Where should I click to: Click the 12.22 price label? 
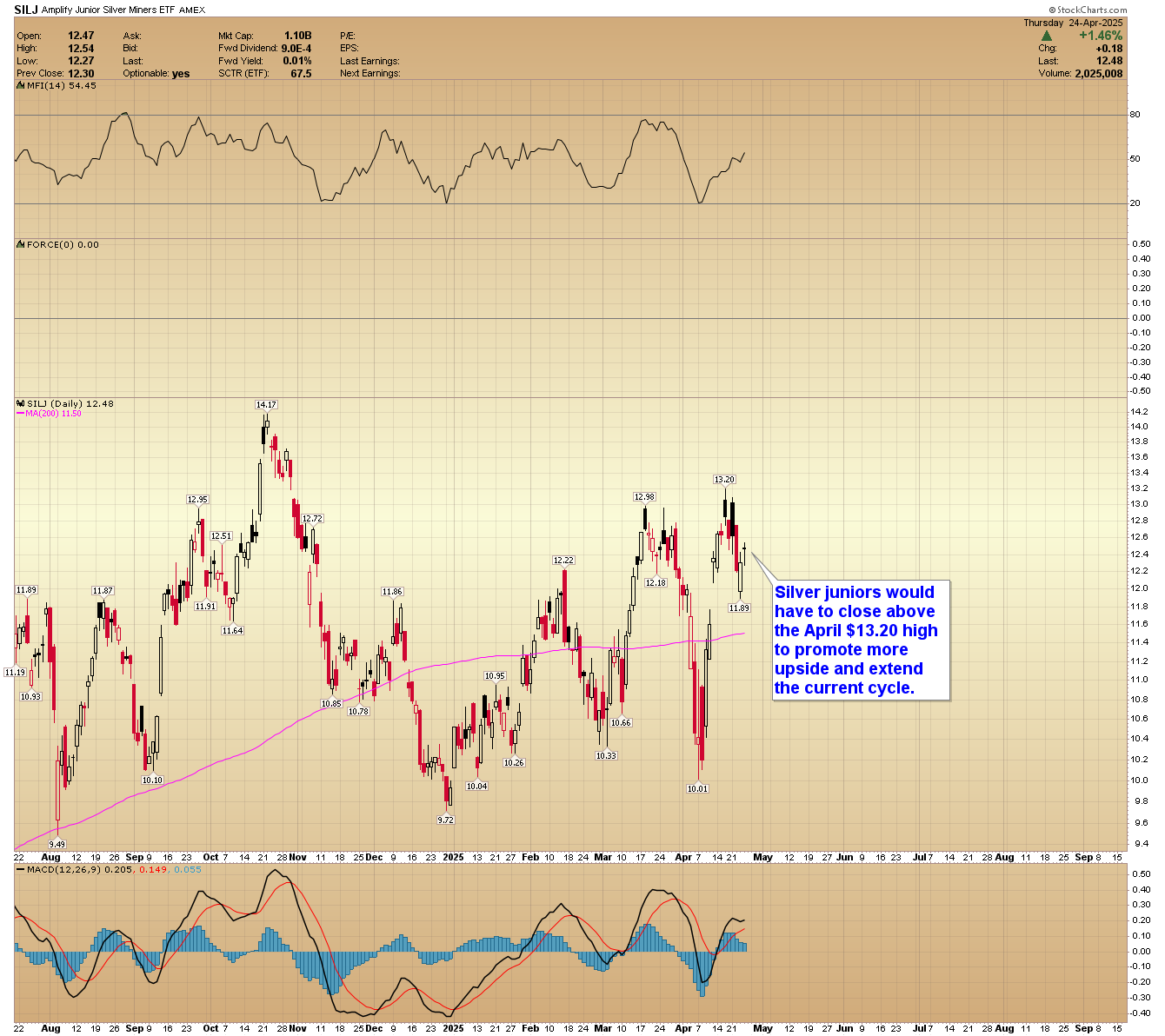(563, 560)
